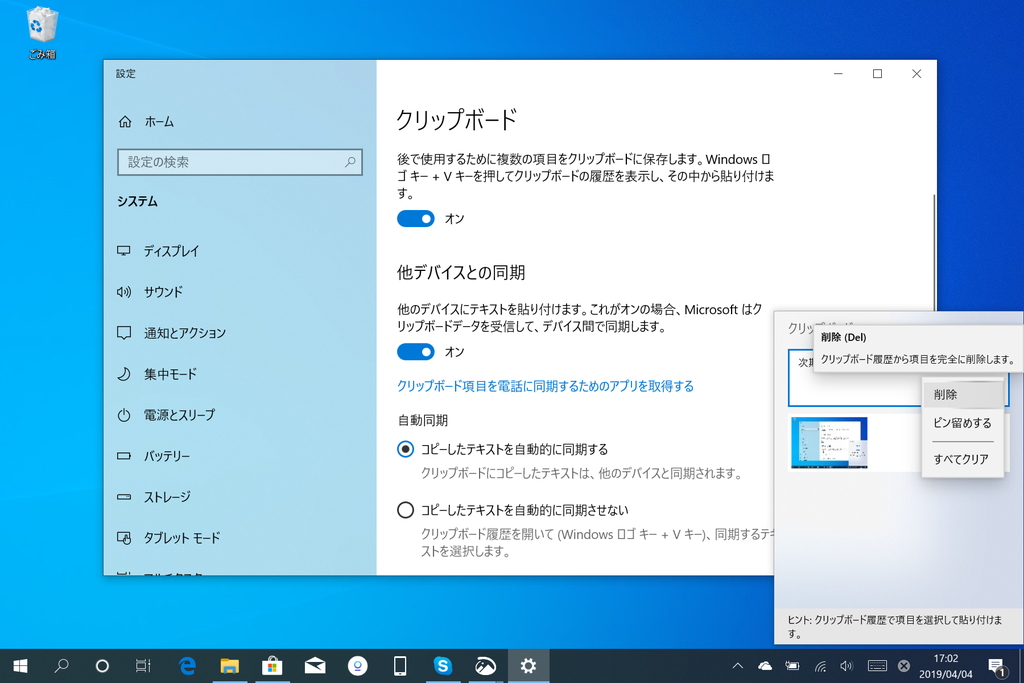Launch Microsoft Edge from the taskbar
This screenshot has width=1024, height=683.
click(x=187, y=665)
